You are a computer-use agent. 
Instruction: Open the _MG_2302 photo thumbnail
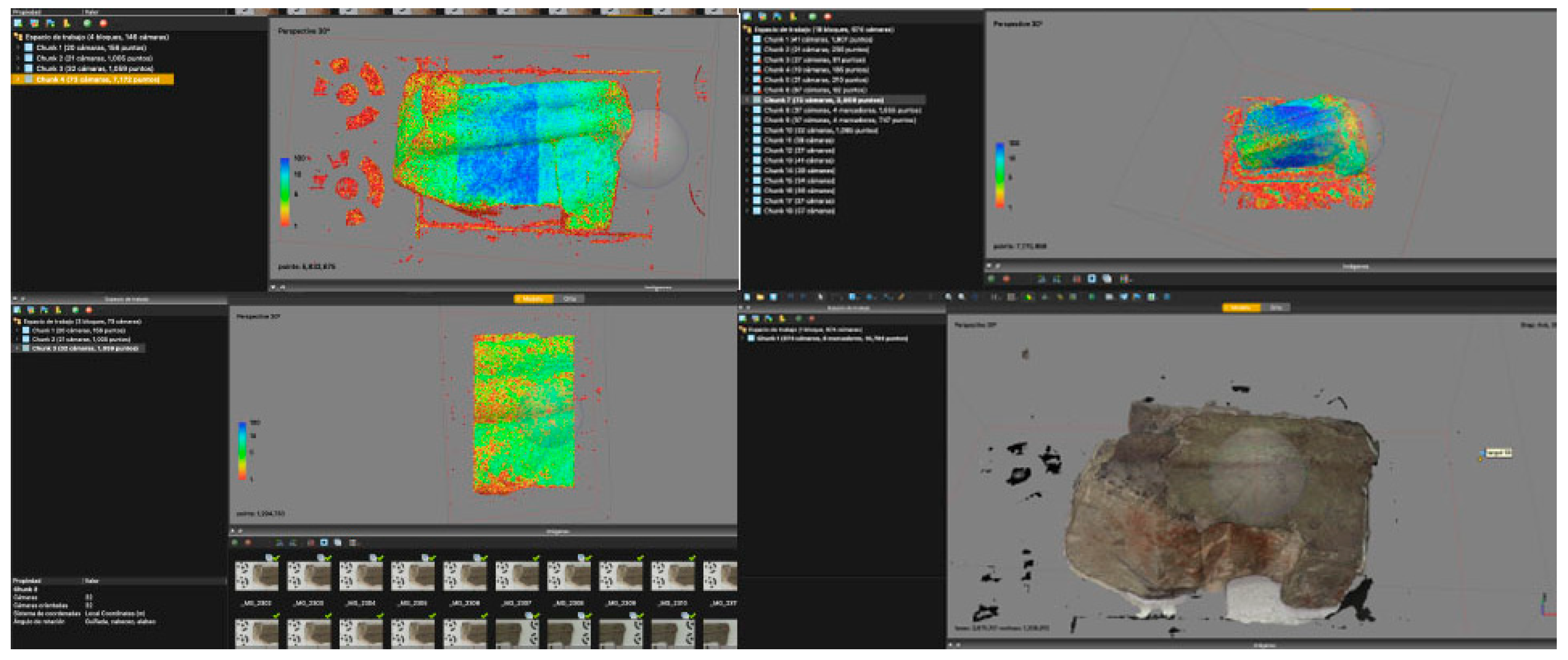[256, 576]
